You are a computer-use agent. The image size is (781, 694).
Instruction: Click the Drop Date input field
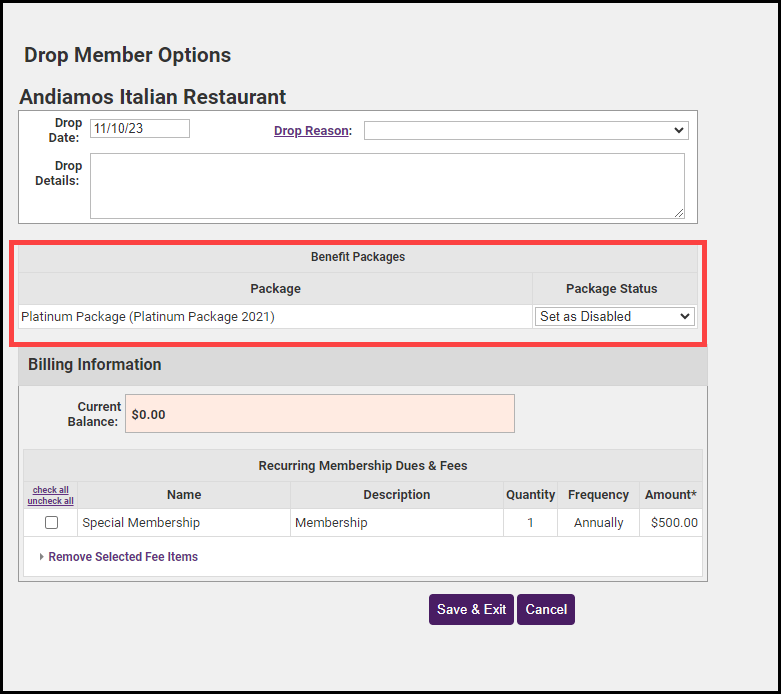139,129
